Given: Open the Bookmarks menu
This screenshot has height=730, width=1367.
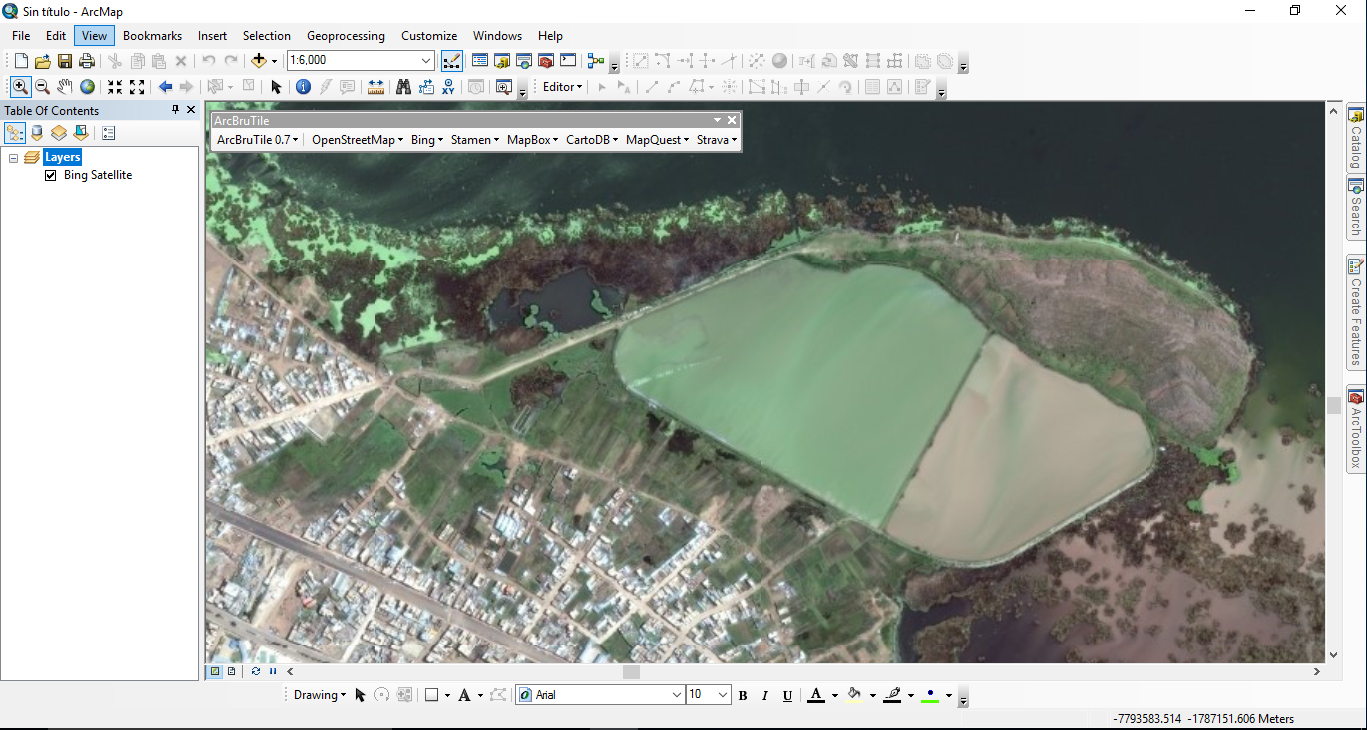Looking at the screenshot, I should coord(152,36).
